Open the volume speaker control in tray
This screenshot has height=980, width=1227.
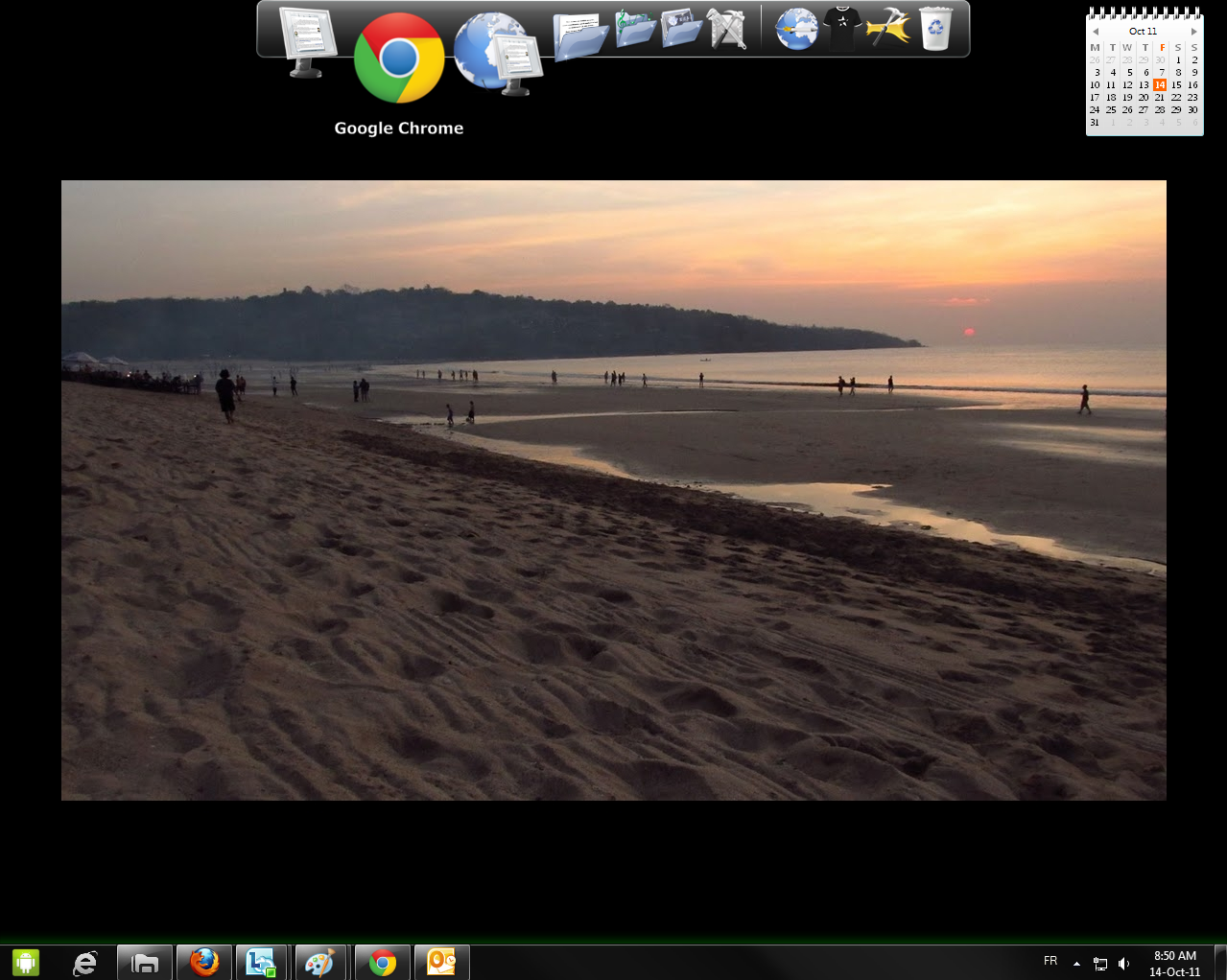tap(1123, 964)
